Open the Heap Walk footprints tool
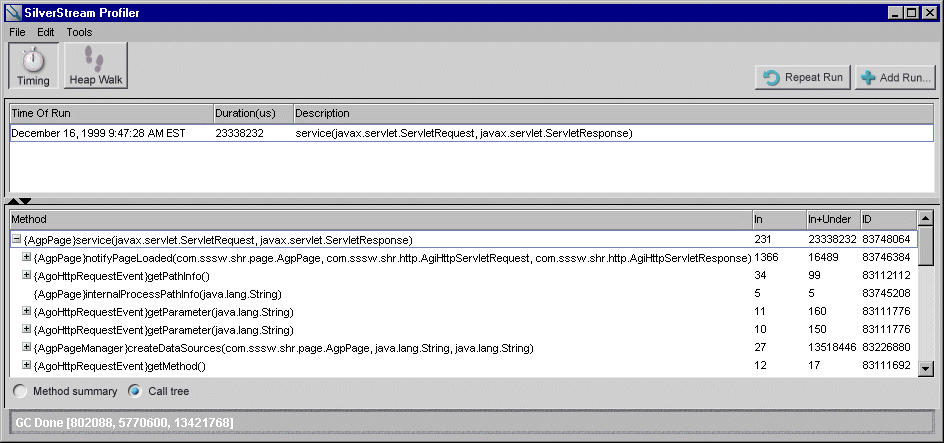The image size is (944, 443). [96, 66]
